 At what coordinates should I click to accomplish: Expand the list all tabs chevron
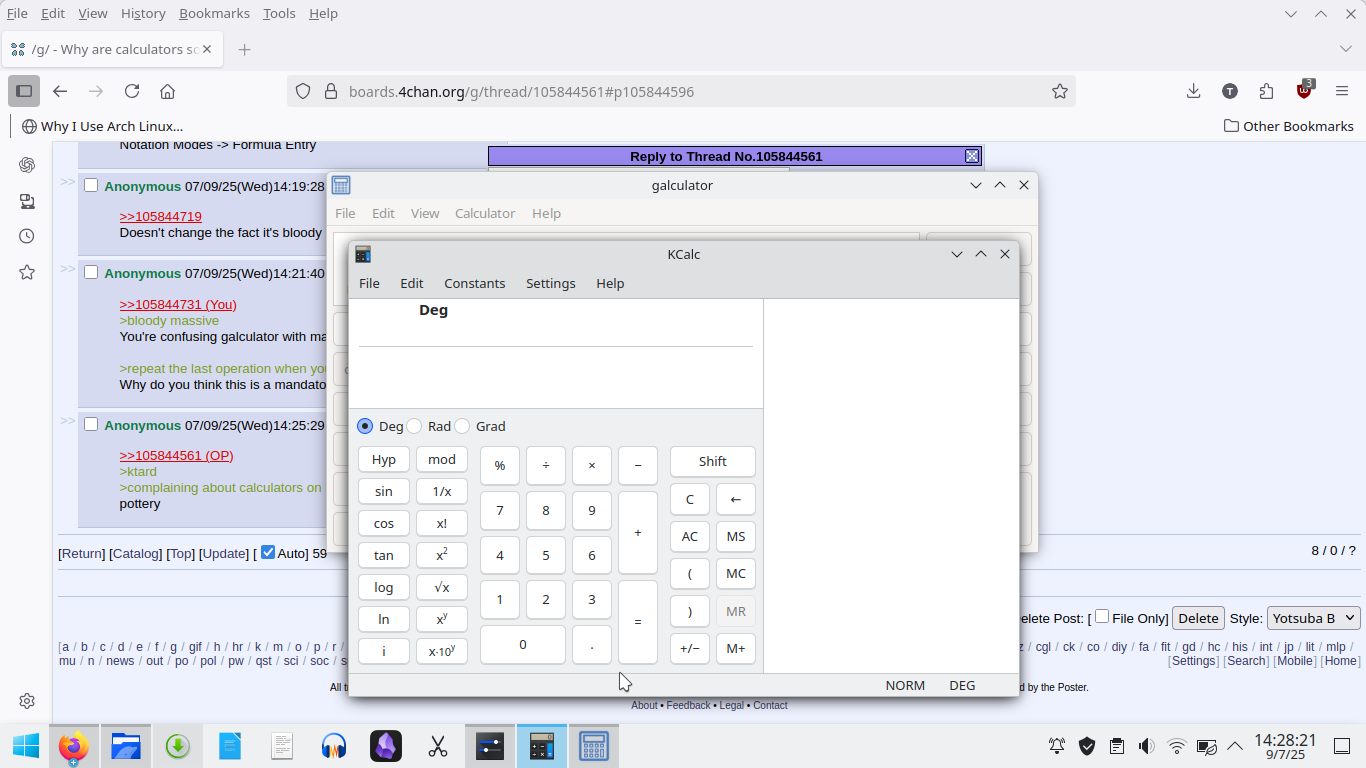pyautogui.click(x=1345, y=49)
